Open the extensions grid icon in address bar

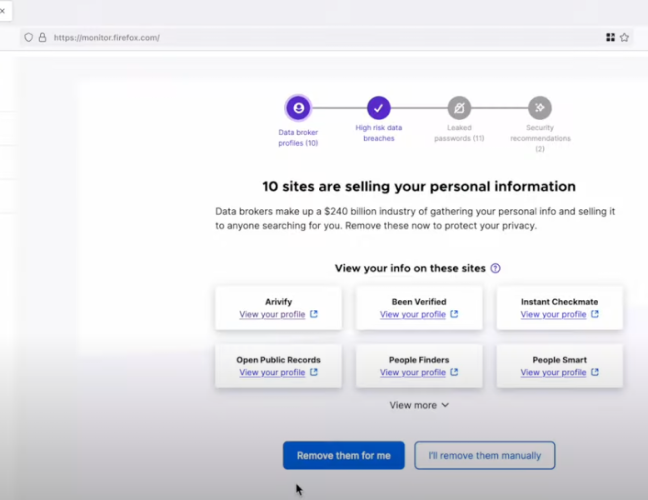coord(610,38)
